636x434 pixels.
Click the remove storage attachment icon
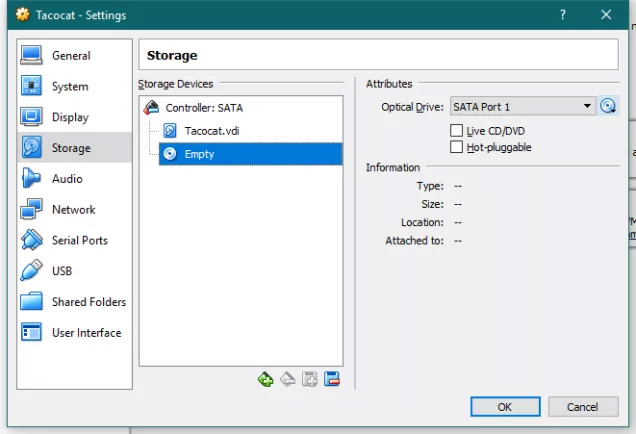click(x=332, y=379)
